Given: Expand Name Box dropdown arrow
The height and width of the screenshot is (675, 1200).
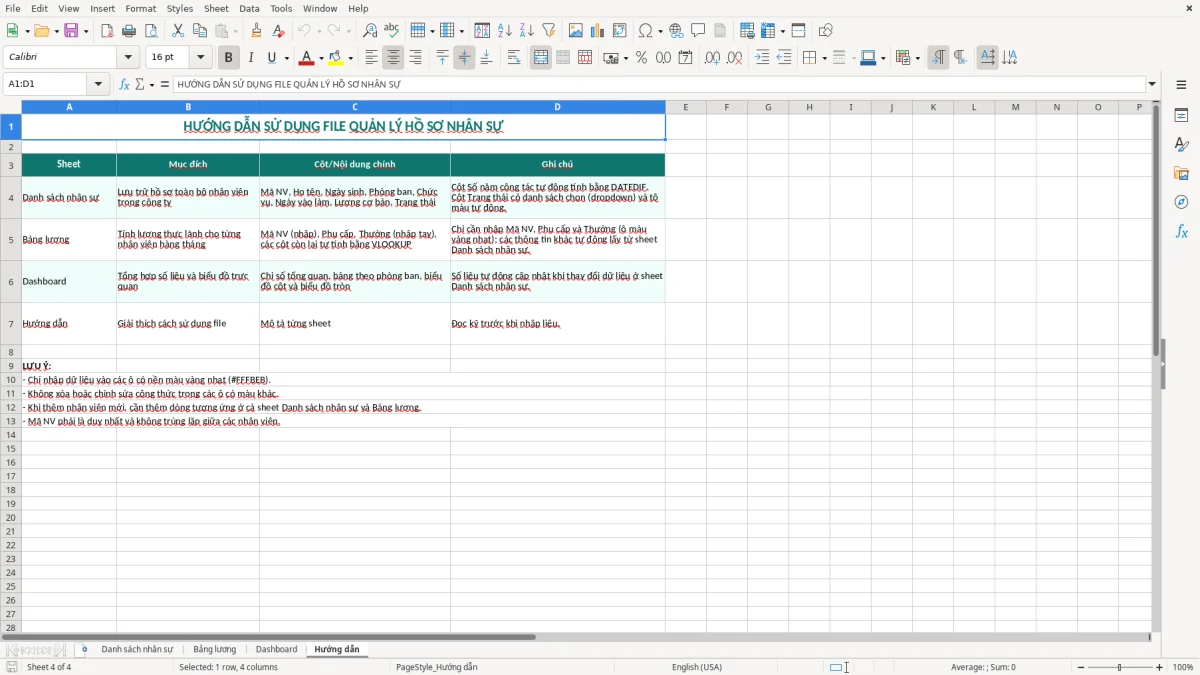Looking at the screenshot, I should pos(99,84).
